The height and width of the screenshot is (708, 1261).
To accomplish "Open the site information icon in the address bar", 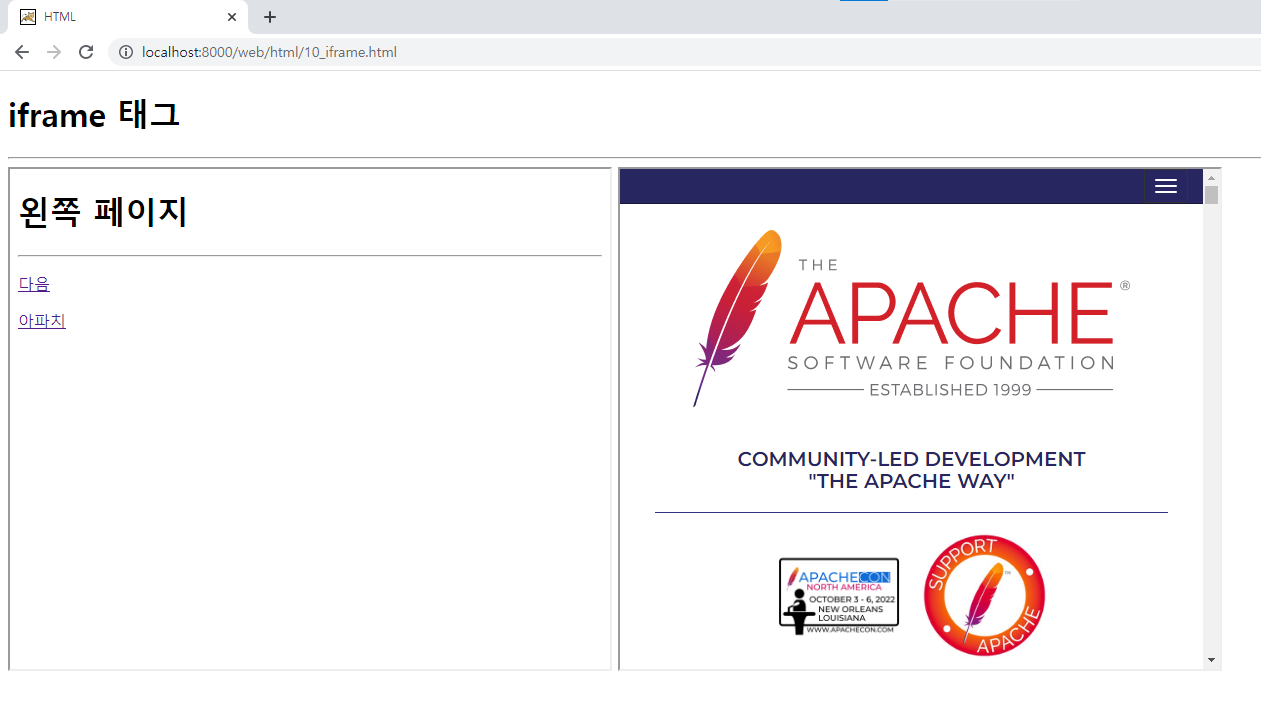I will pos(126,52).
